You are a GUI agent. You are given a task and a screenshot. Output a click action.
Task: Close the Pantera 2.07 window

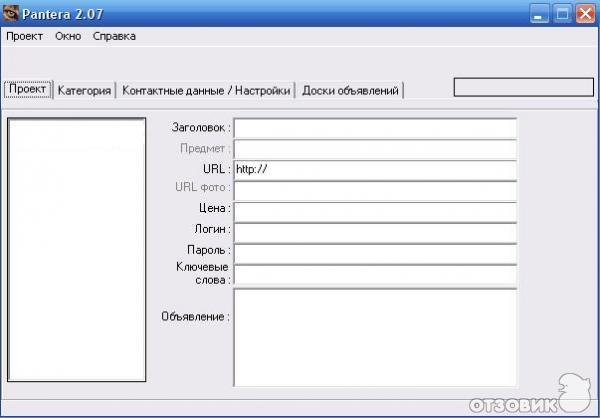point(585,14)
